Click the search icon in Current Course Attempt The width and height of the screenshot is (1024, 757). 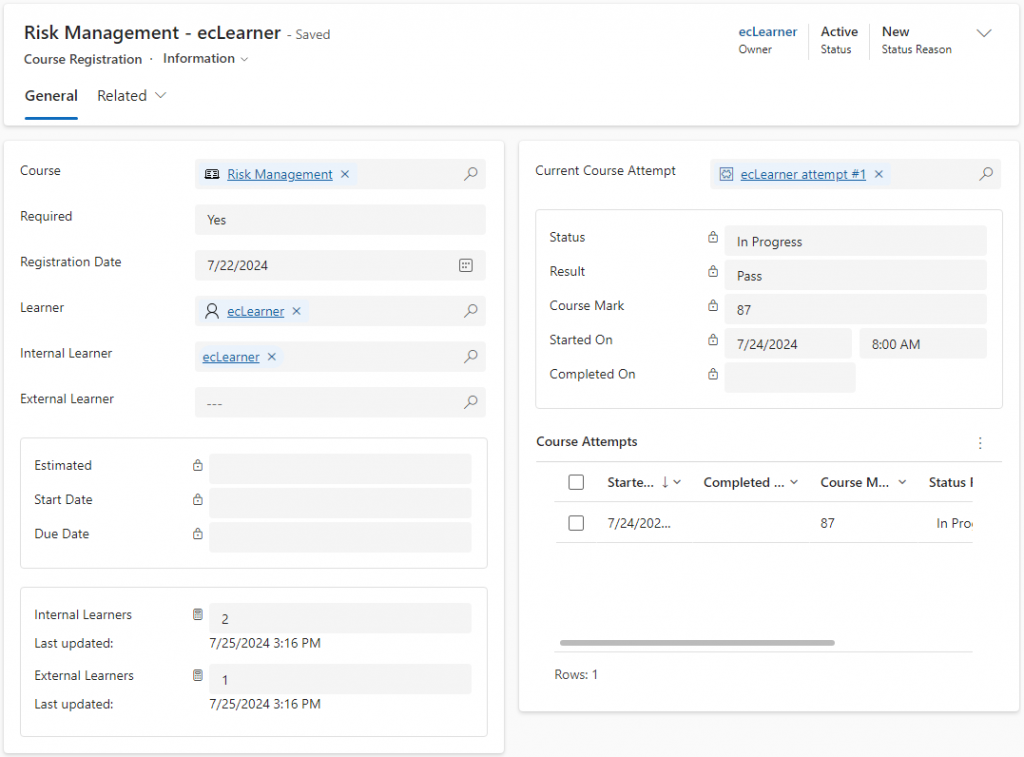[x=985, y=174]
